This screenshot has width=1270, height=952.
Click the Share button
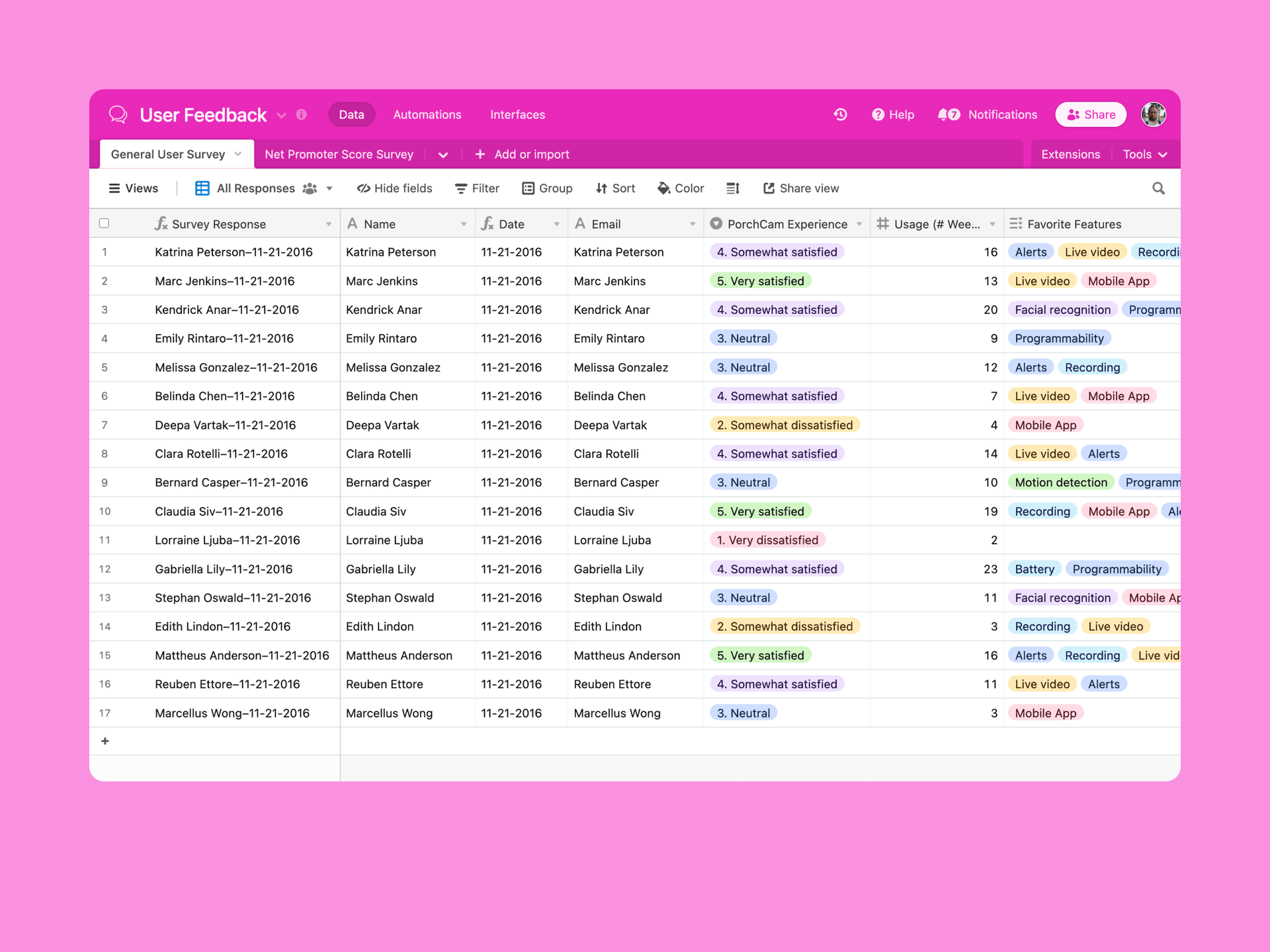pos(1091,114)
